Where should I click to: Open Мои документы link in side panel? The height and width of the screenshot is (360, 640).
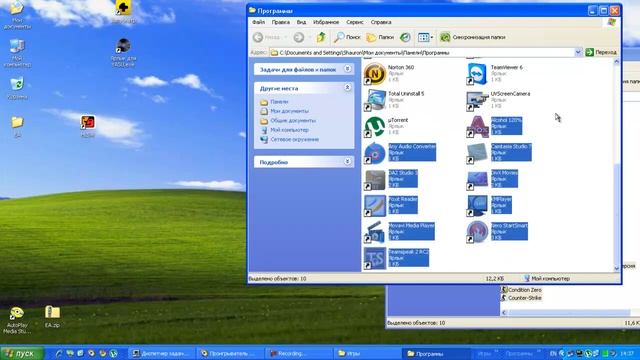[x=289, y=111]
